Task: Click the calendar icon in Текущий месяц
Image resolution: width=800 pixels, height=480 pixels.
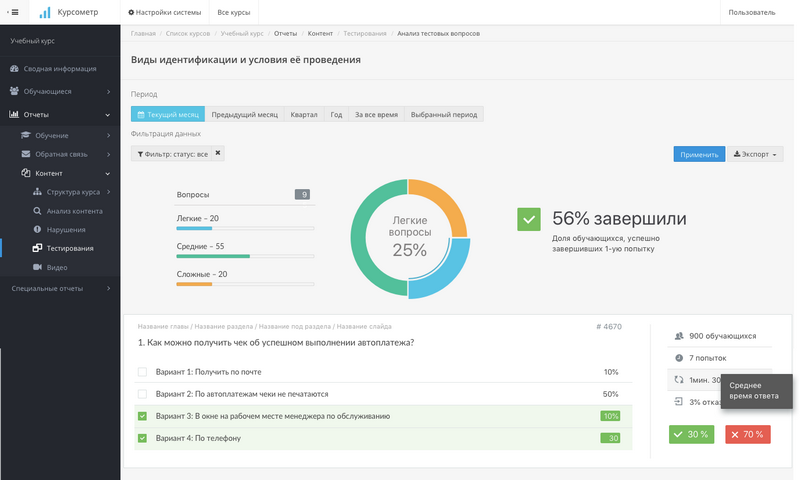Action: pyautogui.click(x=141, y=114)
